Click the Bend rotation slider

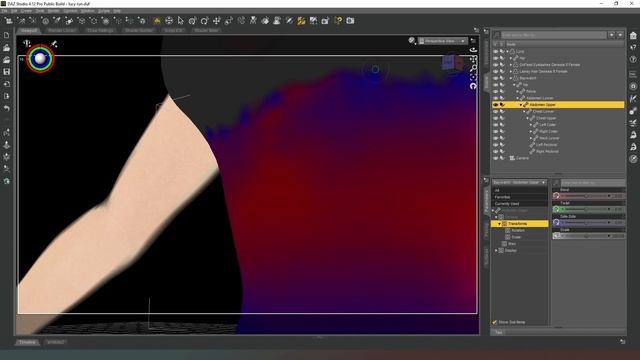tap(589, 196)
